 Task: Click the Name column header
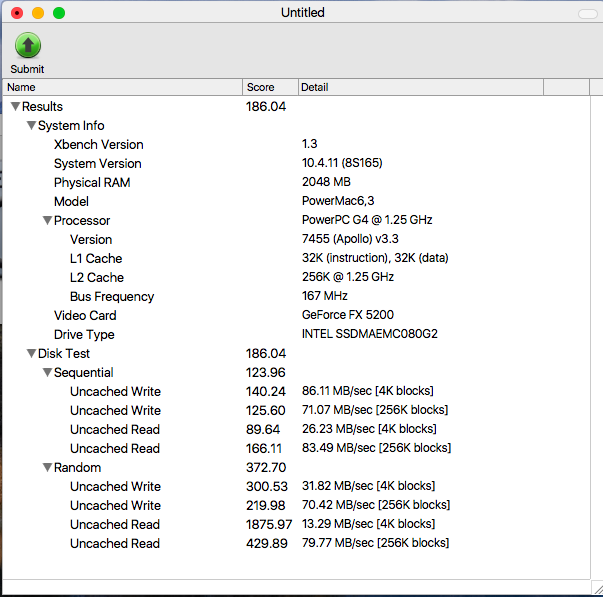pyautogui.click(x=123, y=87)
